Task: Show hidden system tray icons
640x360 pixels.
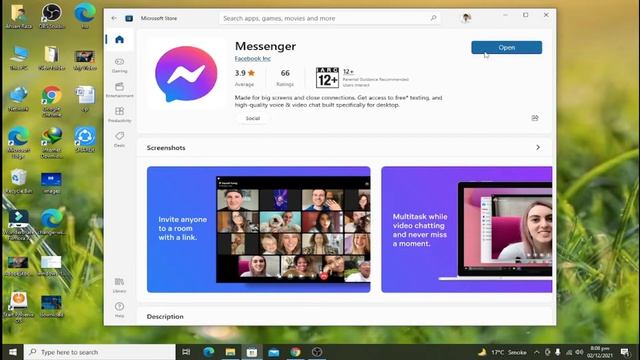Action: [537, 352]
